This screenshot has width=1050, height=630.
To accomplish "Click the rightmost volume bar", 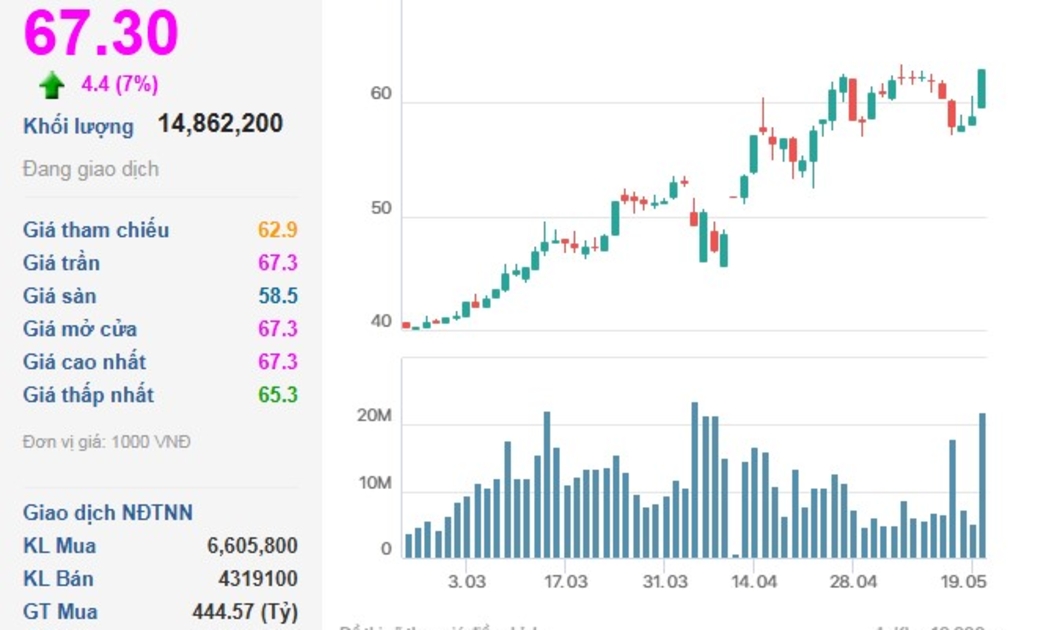I will click(x=982, y=485).
